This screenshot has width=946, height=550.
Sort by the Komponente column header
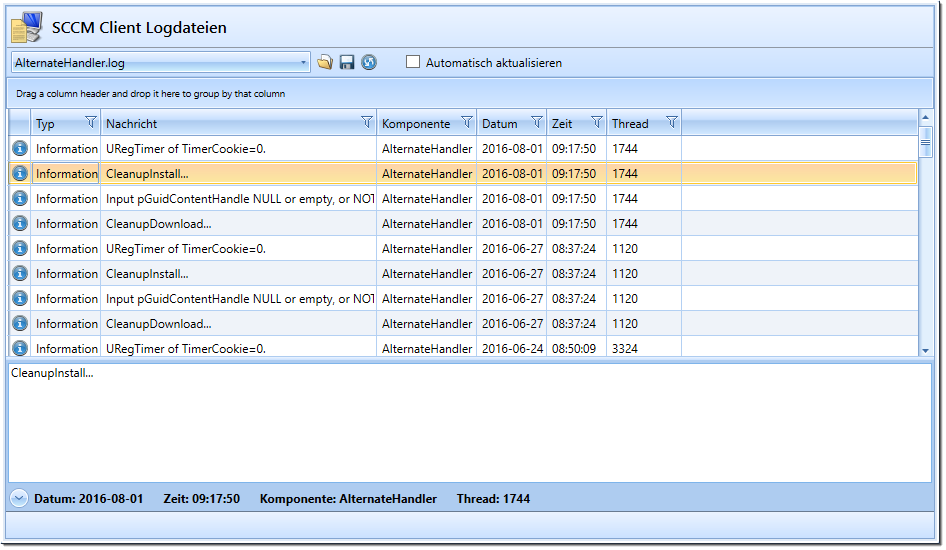(416, 124)
